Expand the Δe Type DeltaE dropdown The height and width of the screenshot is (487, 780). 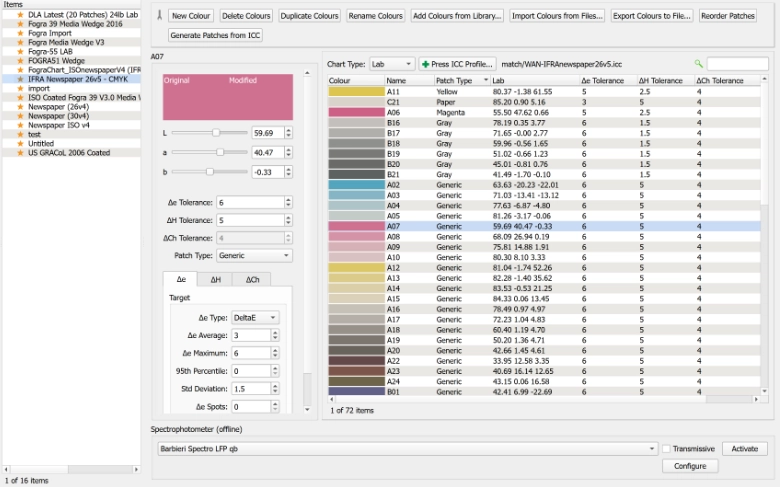255,318
